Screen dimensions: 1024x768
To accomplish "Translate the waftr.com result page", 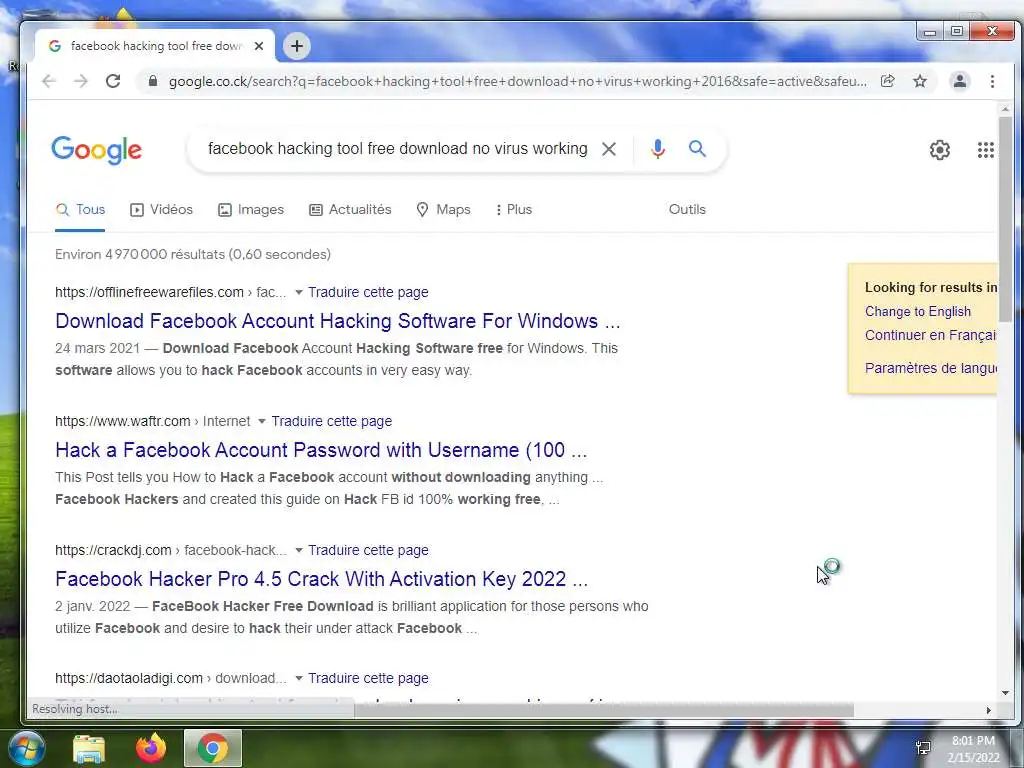I will 332,422.
